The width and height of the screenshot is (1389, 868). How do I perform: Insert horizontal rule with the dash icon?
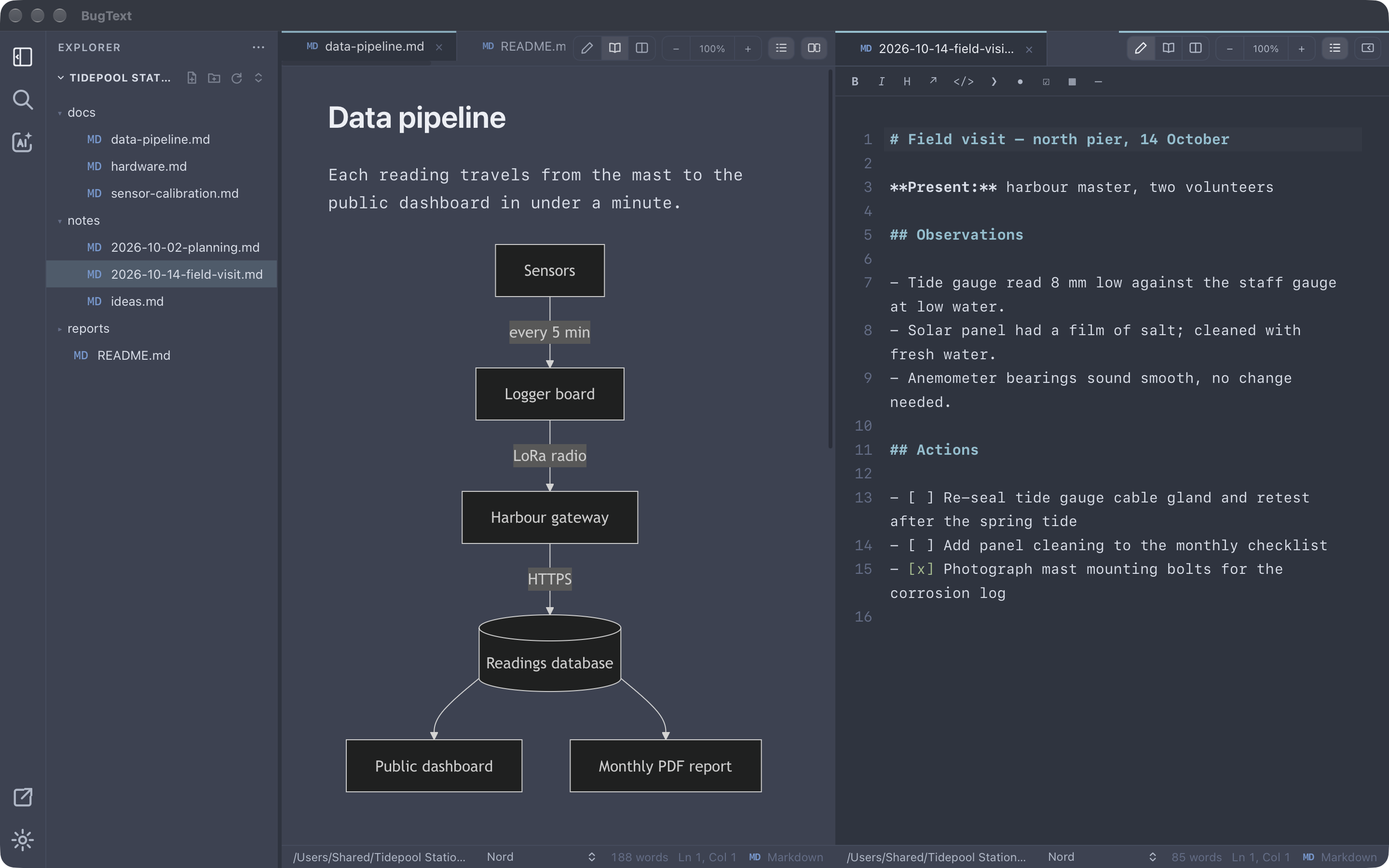point(1098,81)
